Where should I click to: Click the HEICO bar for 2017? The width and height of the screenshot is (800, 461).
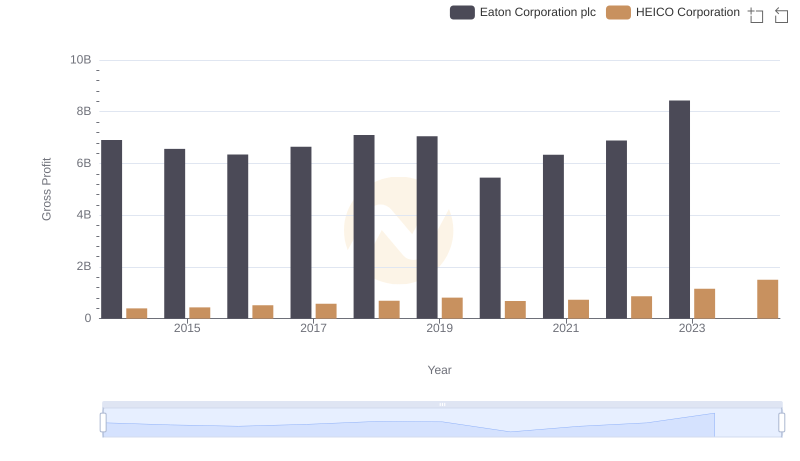click(x=326, y=311)
